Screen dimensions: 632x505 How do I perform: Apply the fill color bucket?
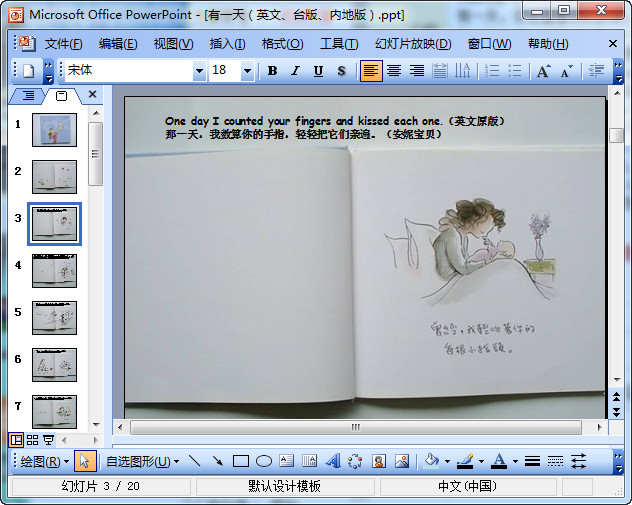tap(431, 461)
